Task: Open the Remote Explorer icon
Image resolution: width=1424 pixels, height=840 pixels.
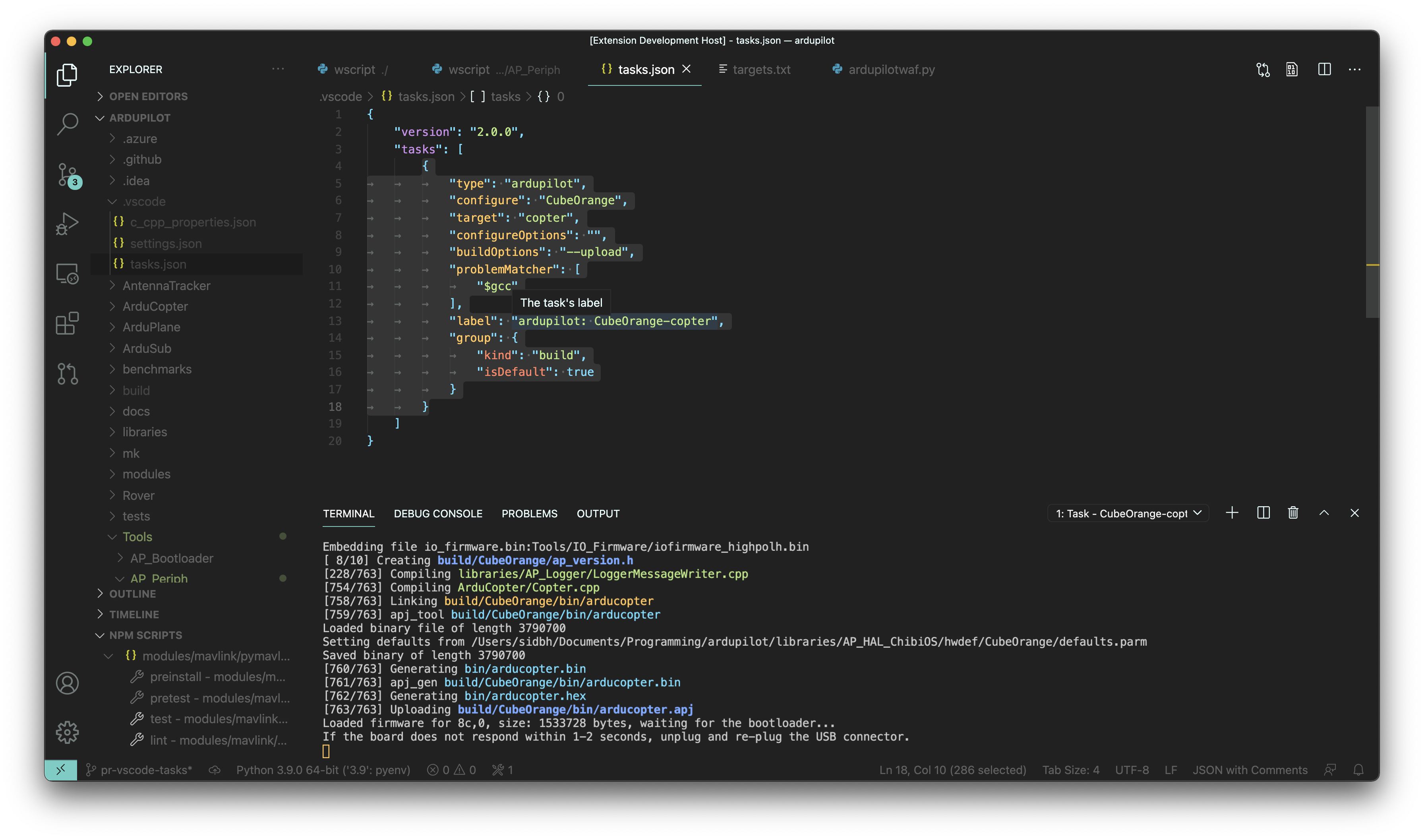Action: coord(67,273)
